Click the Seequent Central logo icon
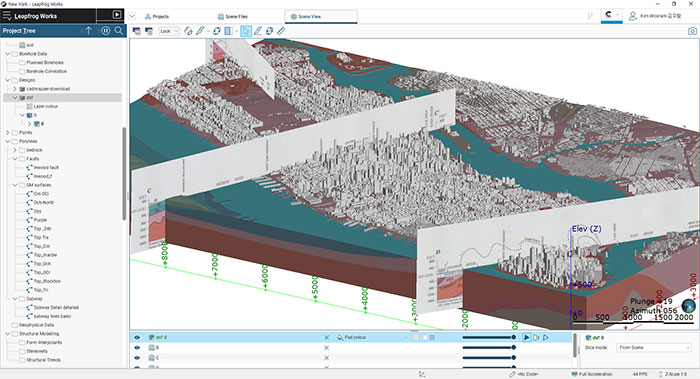 pos(608,15)
